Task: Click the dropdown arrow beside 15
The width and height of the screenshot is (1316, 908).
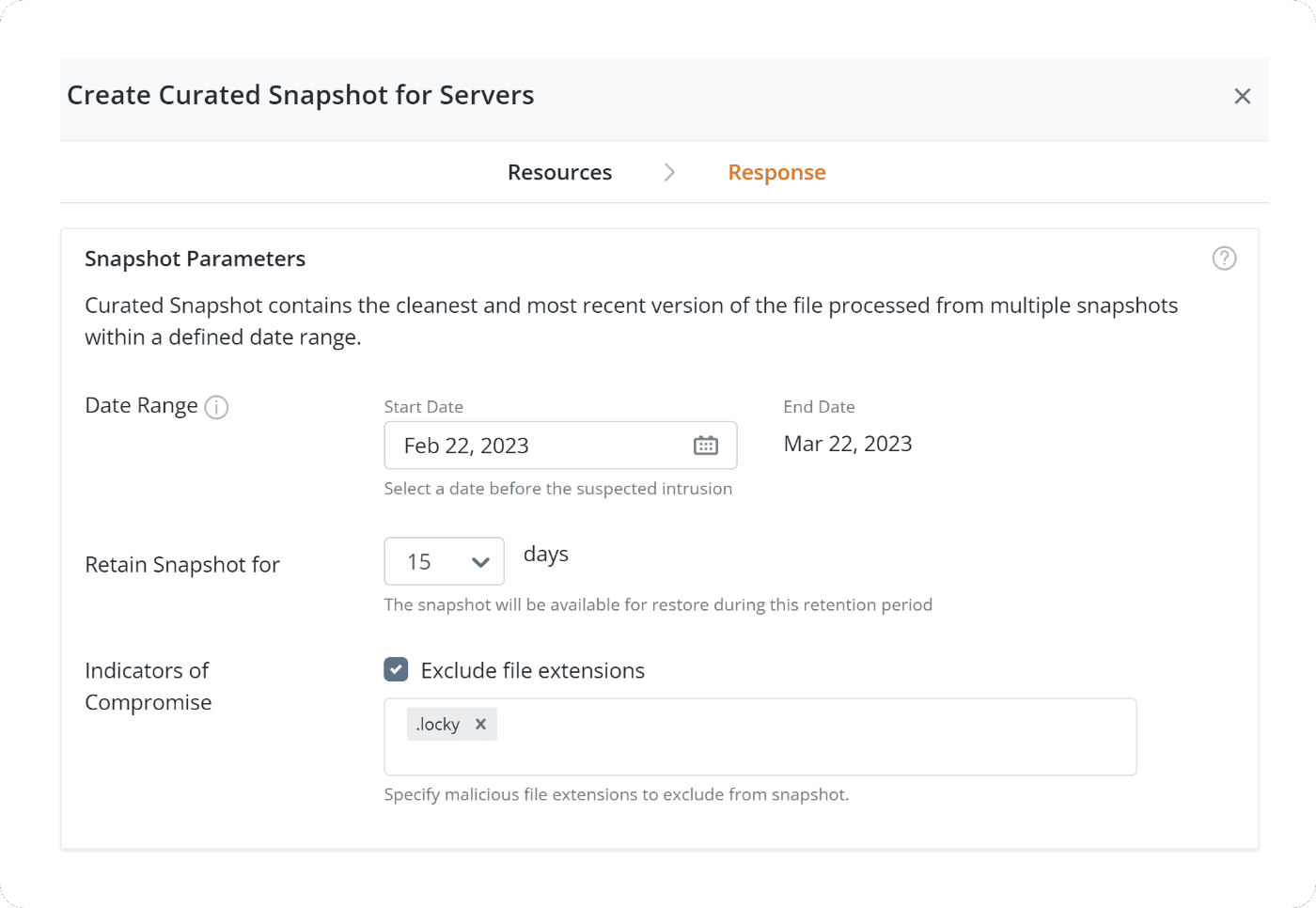Action: click(480, 562)
